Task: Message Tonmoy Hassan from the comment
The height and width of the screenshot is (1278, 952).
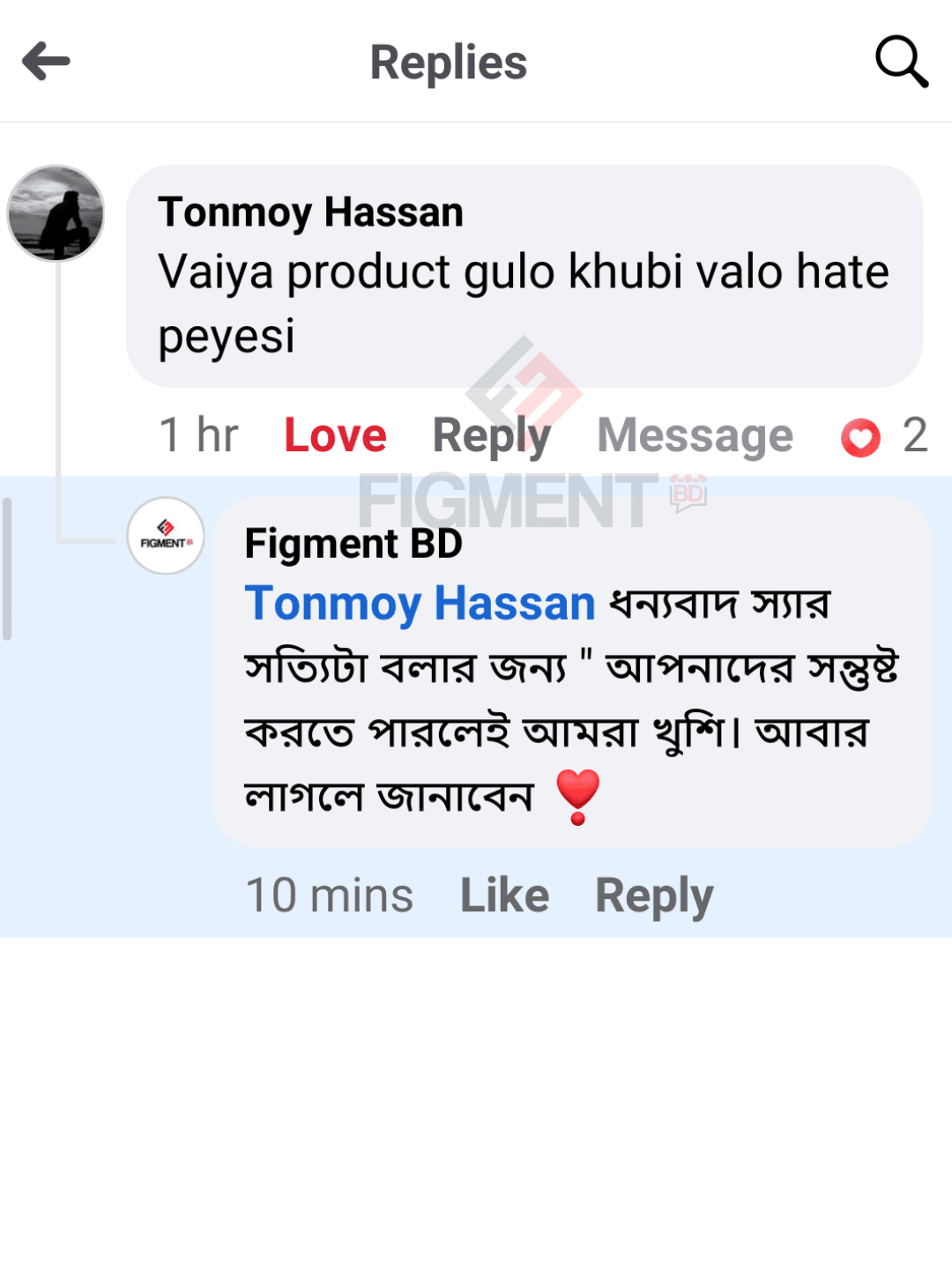Action: [x=695, y=435]
